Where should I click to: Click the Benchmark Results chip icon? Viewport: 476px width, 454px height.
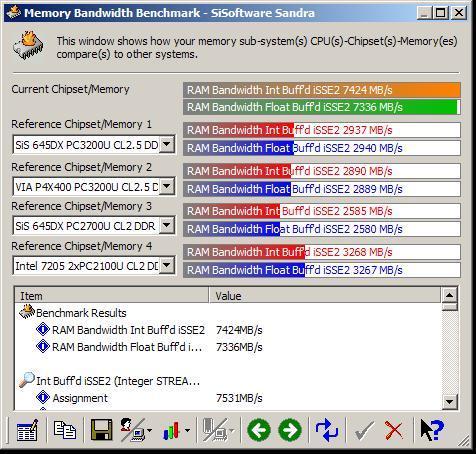(x=27, y=312)
